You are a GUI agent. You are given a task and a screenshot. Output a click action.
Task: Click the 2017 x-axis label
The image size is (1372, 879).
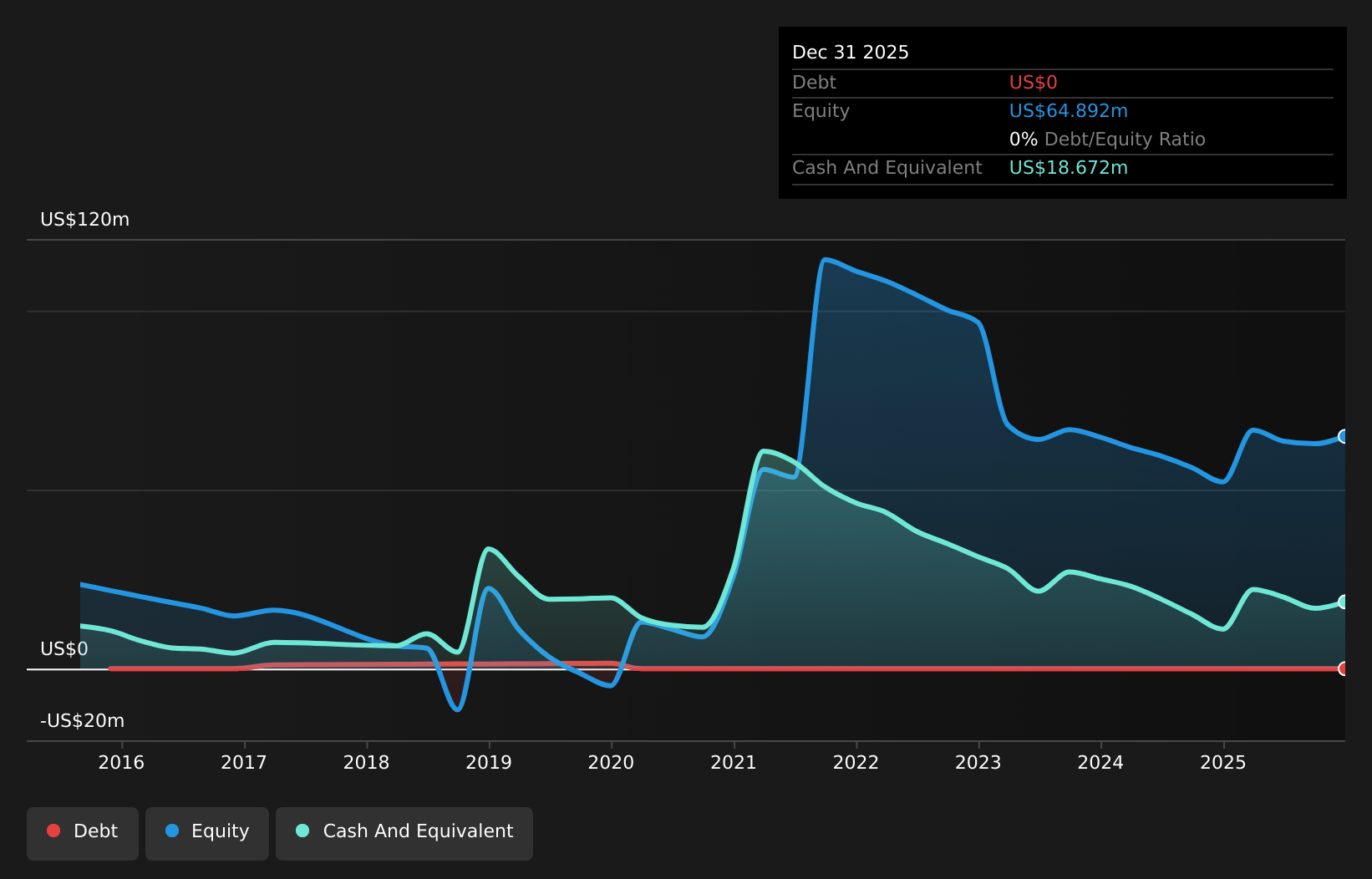click(x=244, y=762)
